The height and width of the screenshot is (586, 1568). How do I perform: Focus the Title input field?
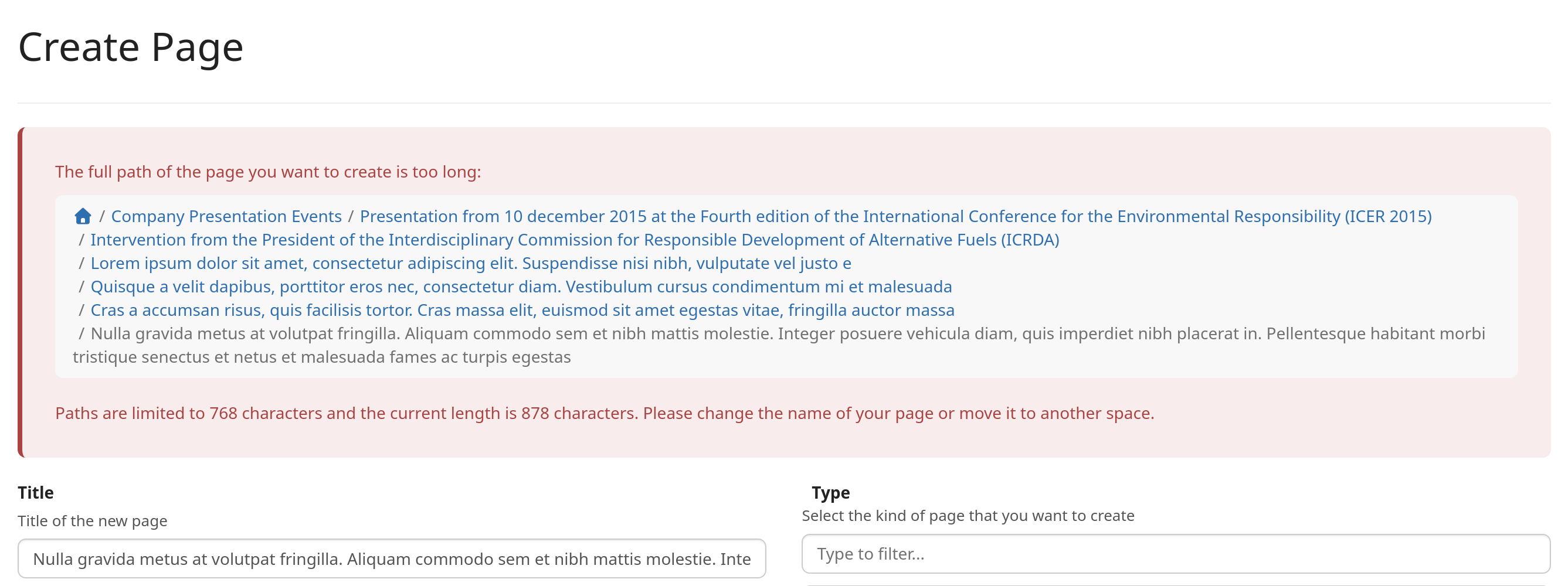point(391,558)
